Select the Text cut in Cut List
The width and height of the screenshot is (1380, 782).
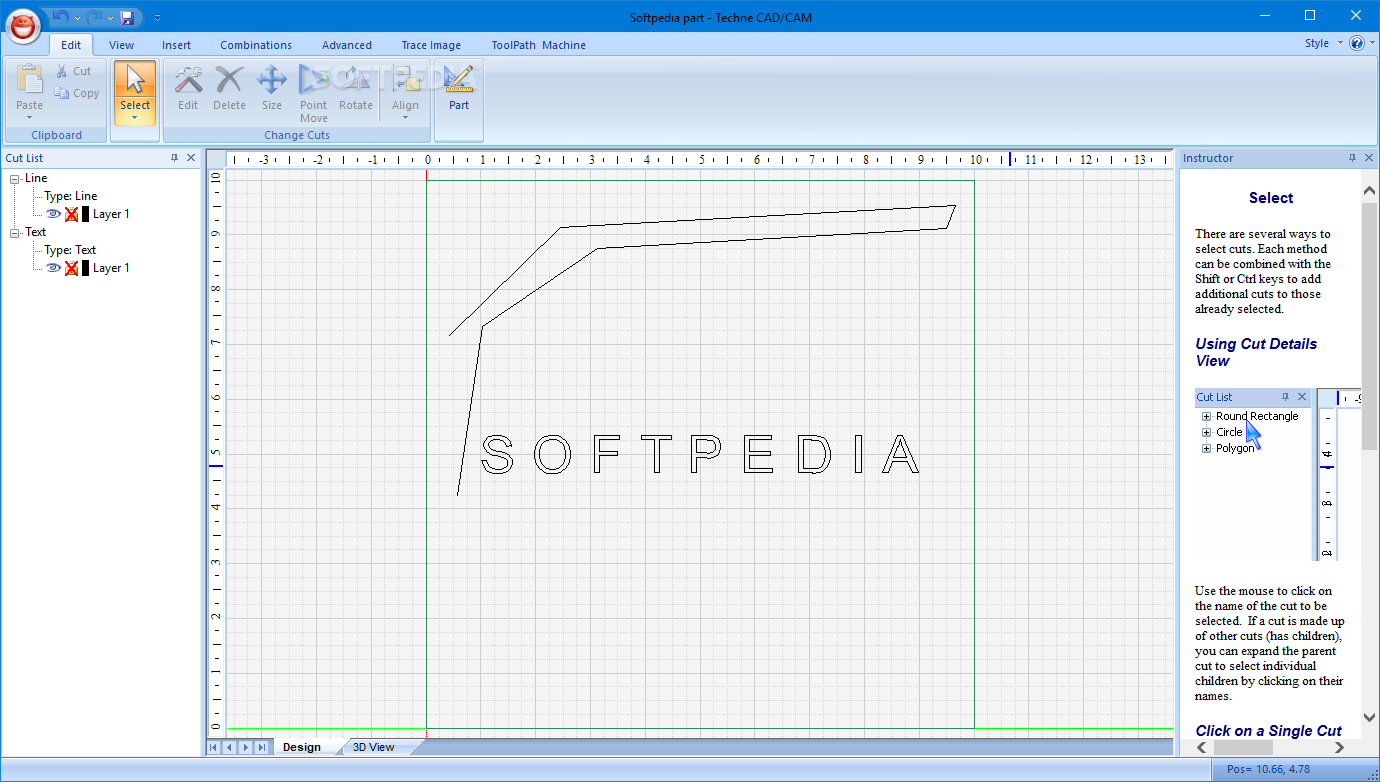36,232
